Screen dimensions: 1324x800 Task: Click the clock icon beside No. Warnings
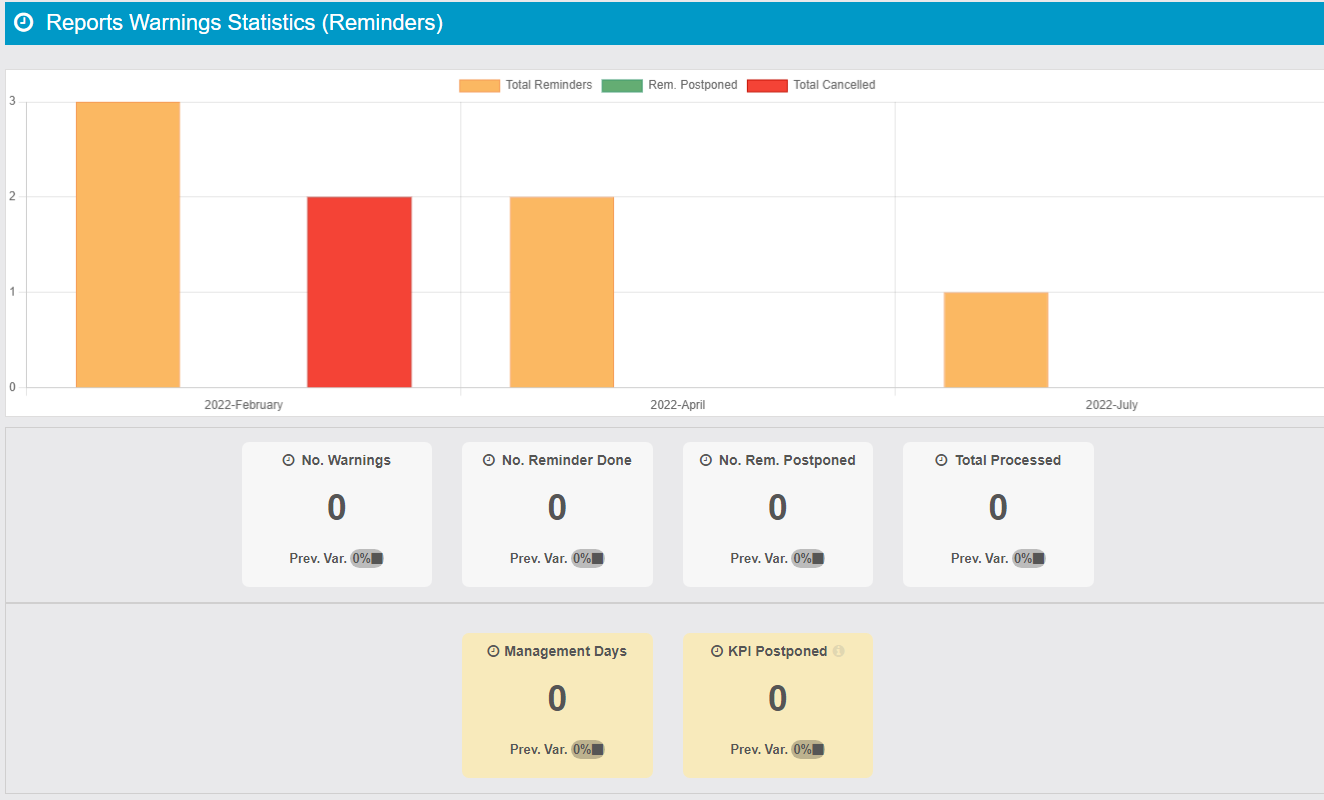pos(289,461)
